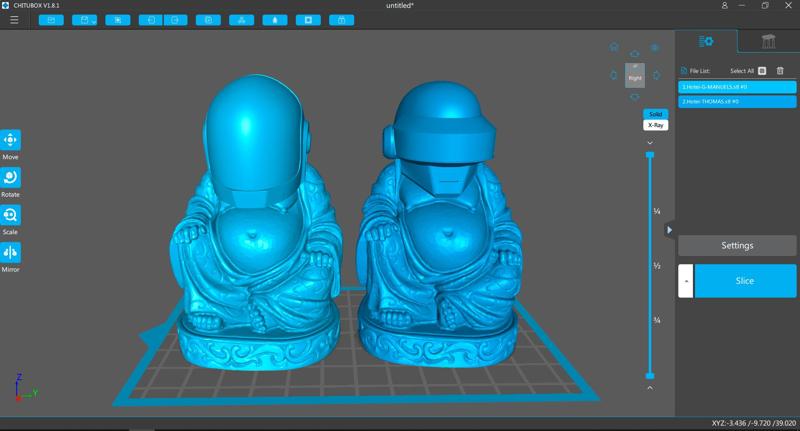Select the Mirror tool
This screenshot has height=431, width=800.
coord(10,252)
